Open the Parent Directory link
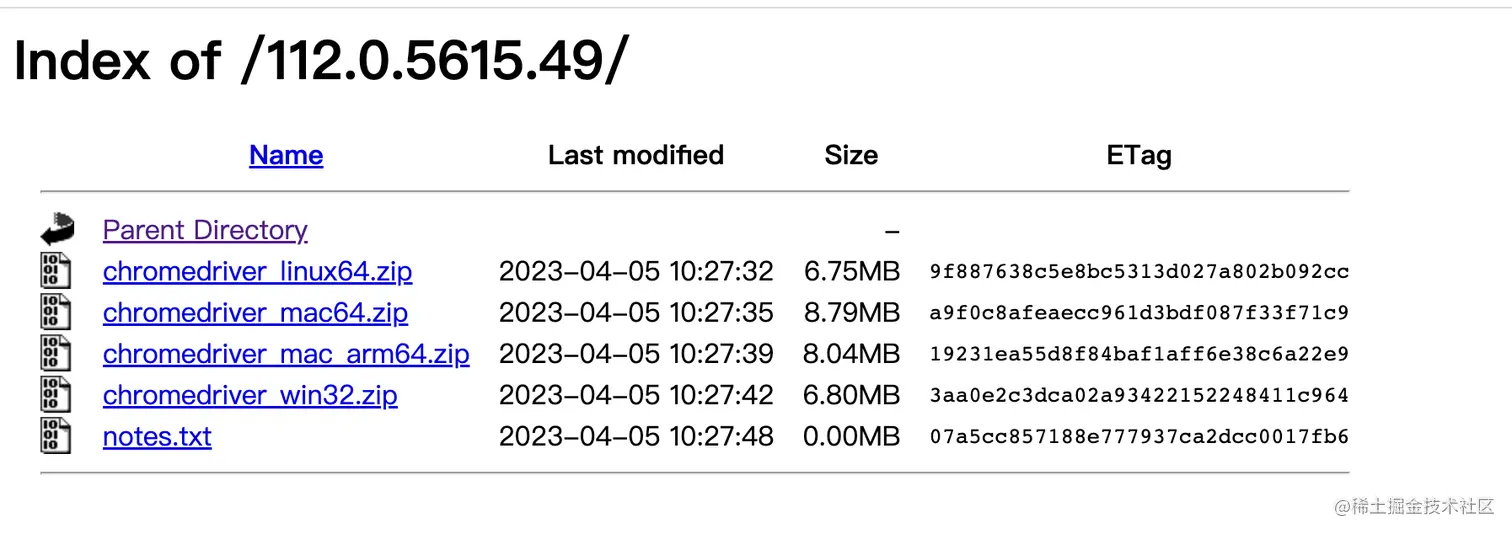 (x=205, y=230)
